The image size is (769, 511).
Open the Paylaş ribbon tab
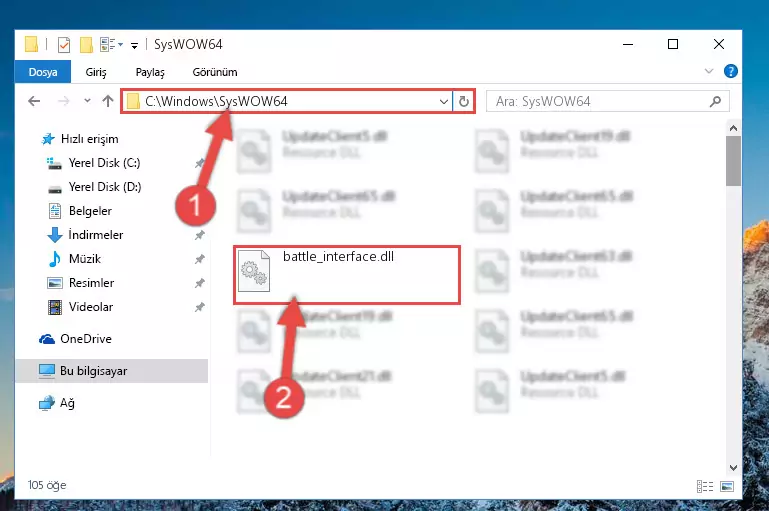coord(150,72)
